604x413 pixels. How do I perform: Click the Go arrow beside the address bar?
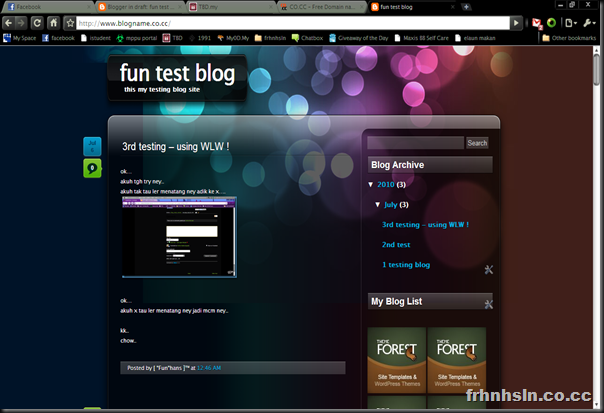516,23
